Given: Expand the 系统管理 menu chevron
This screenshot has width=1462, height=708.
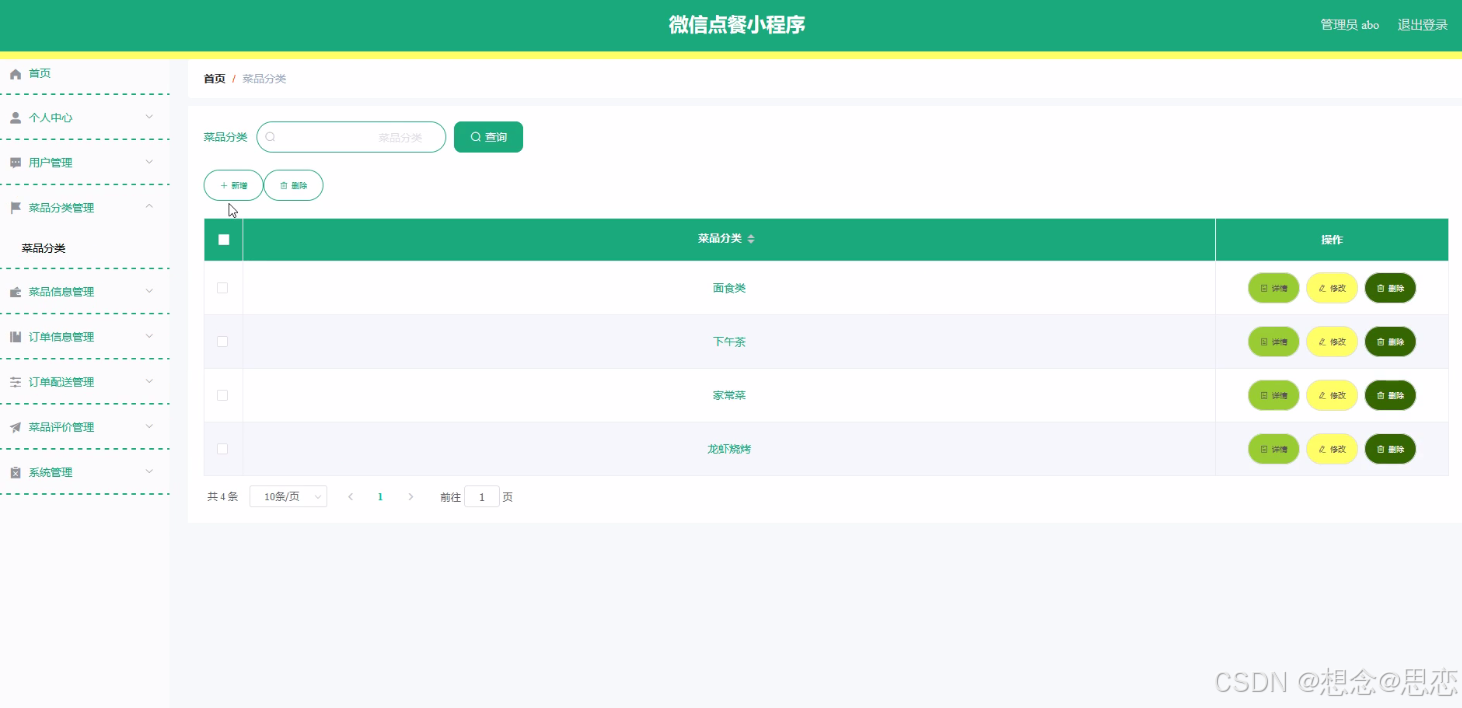Looking at the screenshot, I should pos(149,471).
